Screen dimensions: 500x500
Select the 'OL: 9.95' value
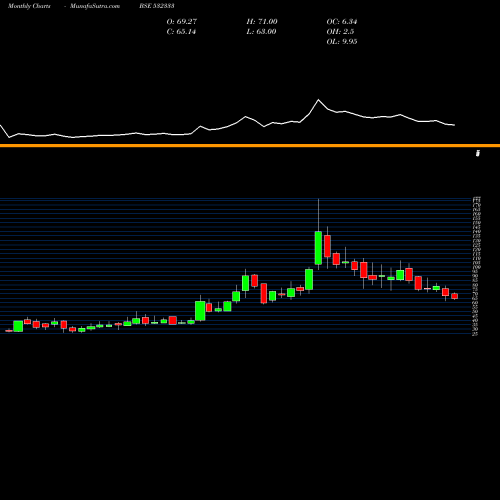click(342, 42)
